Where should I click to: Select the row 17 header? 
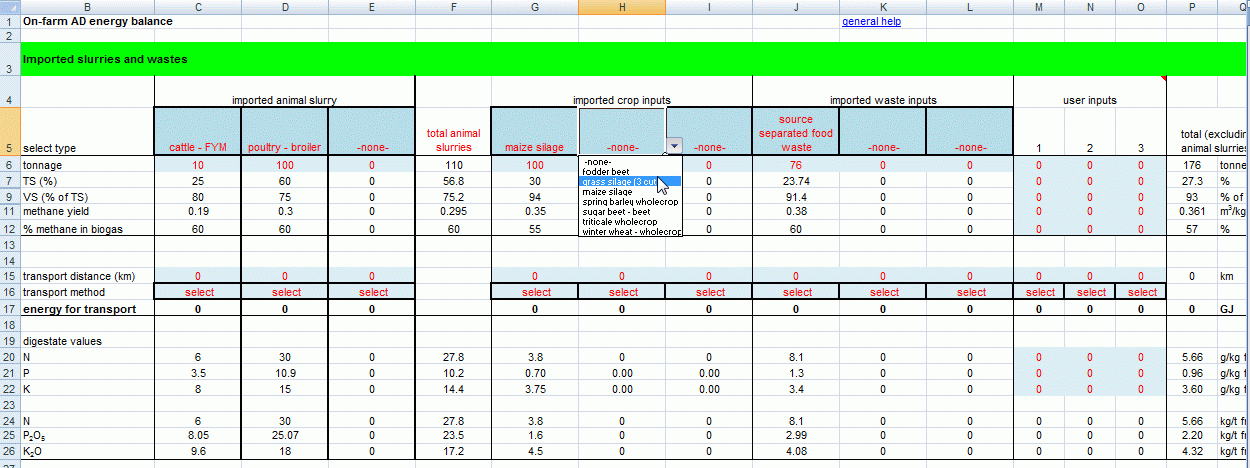9,309
